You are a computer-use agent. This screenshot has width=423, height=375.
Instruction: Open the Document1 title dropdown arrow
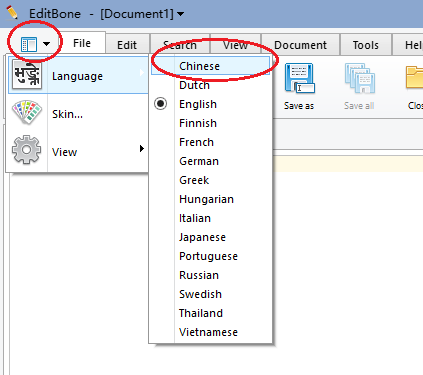[x=180, y=14]
